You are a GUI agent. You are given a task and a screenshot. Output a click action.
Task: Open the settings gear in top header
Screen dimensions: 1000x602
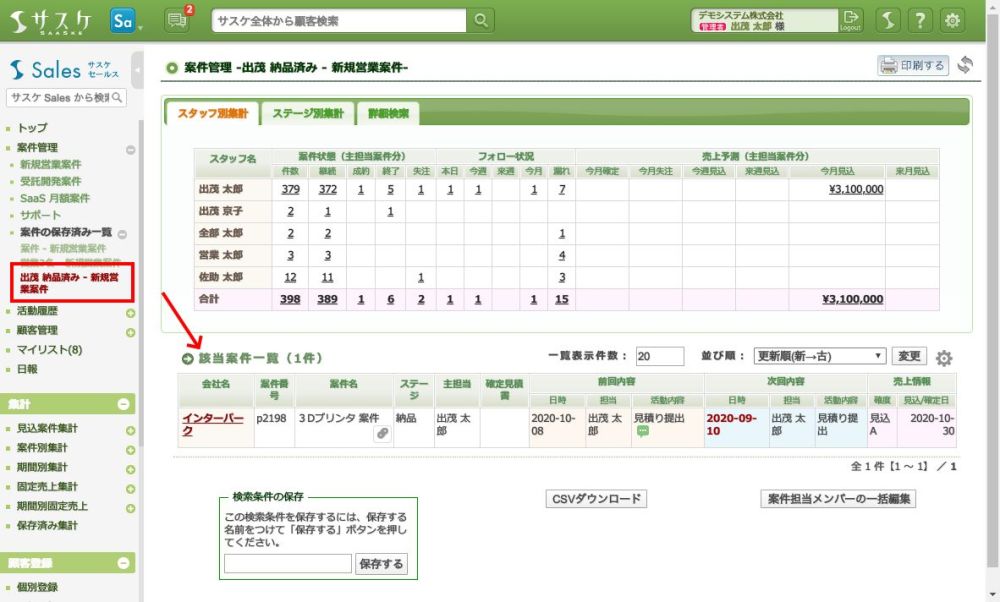(953, 20)
